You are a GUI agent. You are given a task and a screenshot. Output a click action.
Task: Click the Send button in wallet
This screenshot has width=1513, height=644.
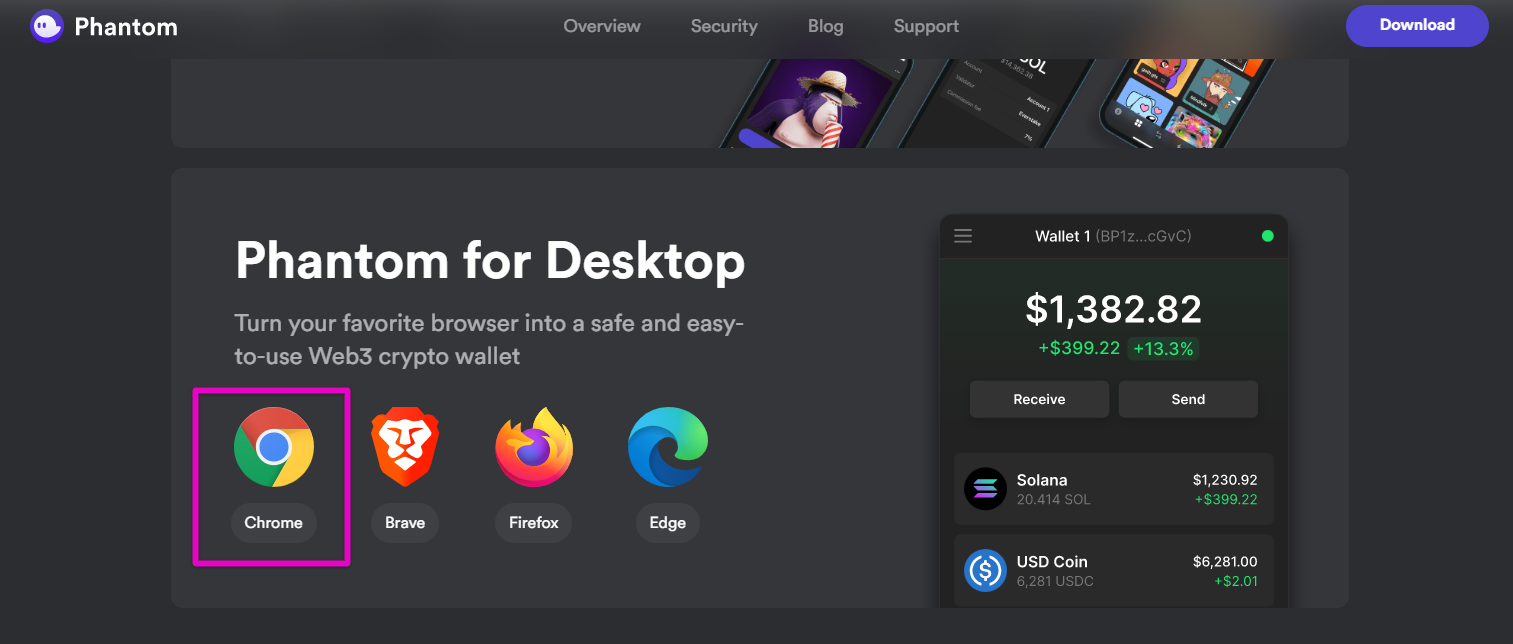[1188, 399]
